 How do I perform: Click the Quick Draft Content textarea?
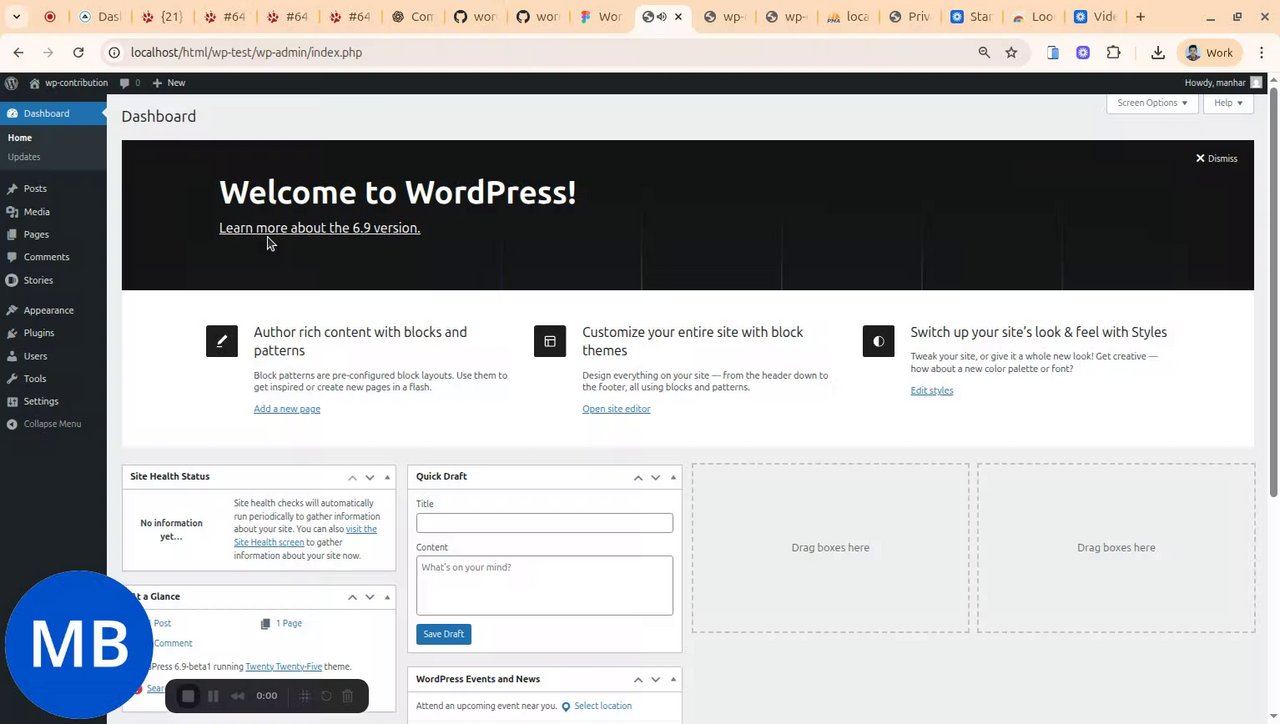[544, 585]
